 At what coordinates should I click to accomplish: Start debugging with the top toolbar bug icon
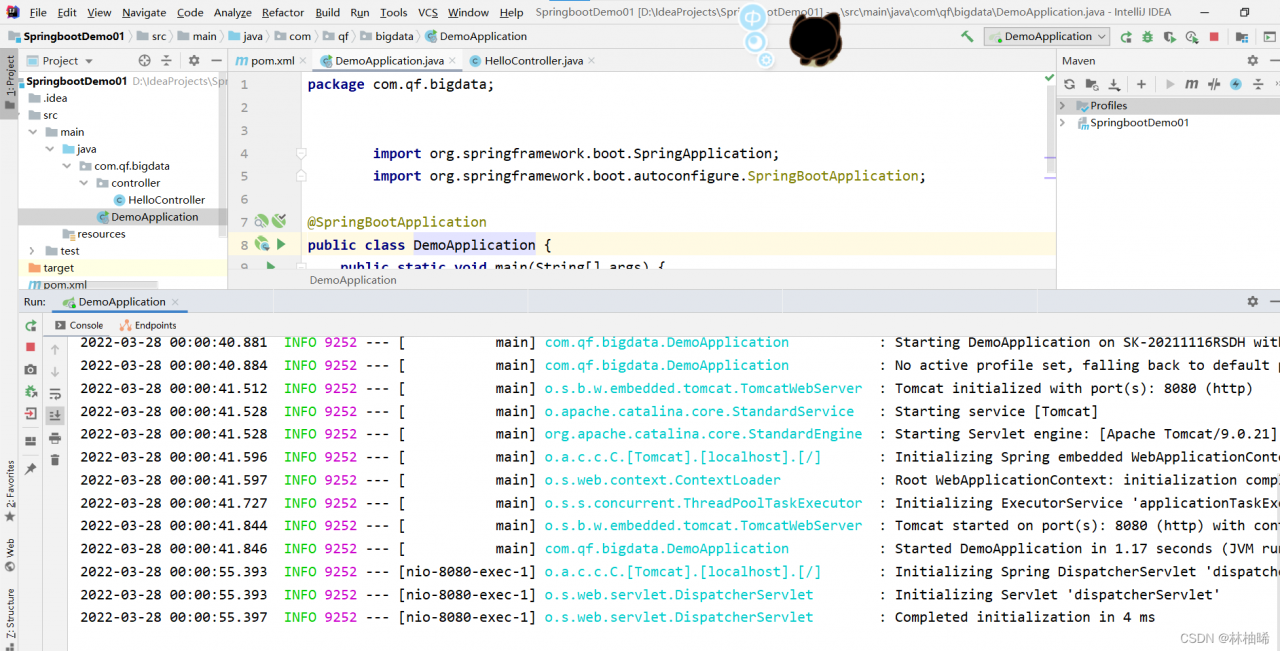pyautogui.click(x=1147, y=36)
